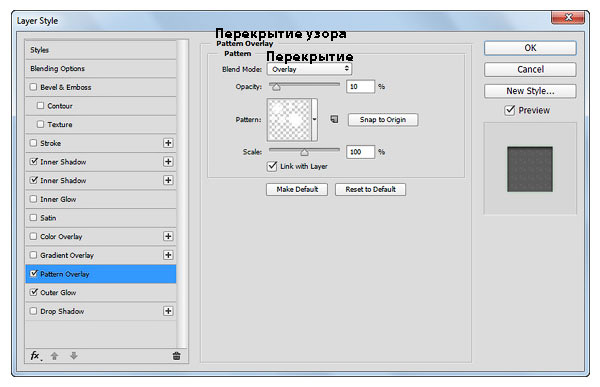Select the Inner Glow effect row
The height and width of the screenshot is (387, 600).
pyautogui.click(x=101, y=199)
